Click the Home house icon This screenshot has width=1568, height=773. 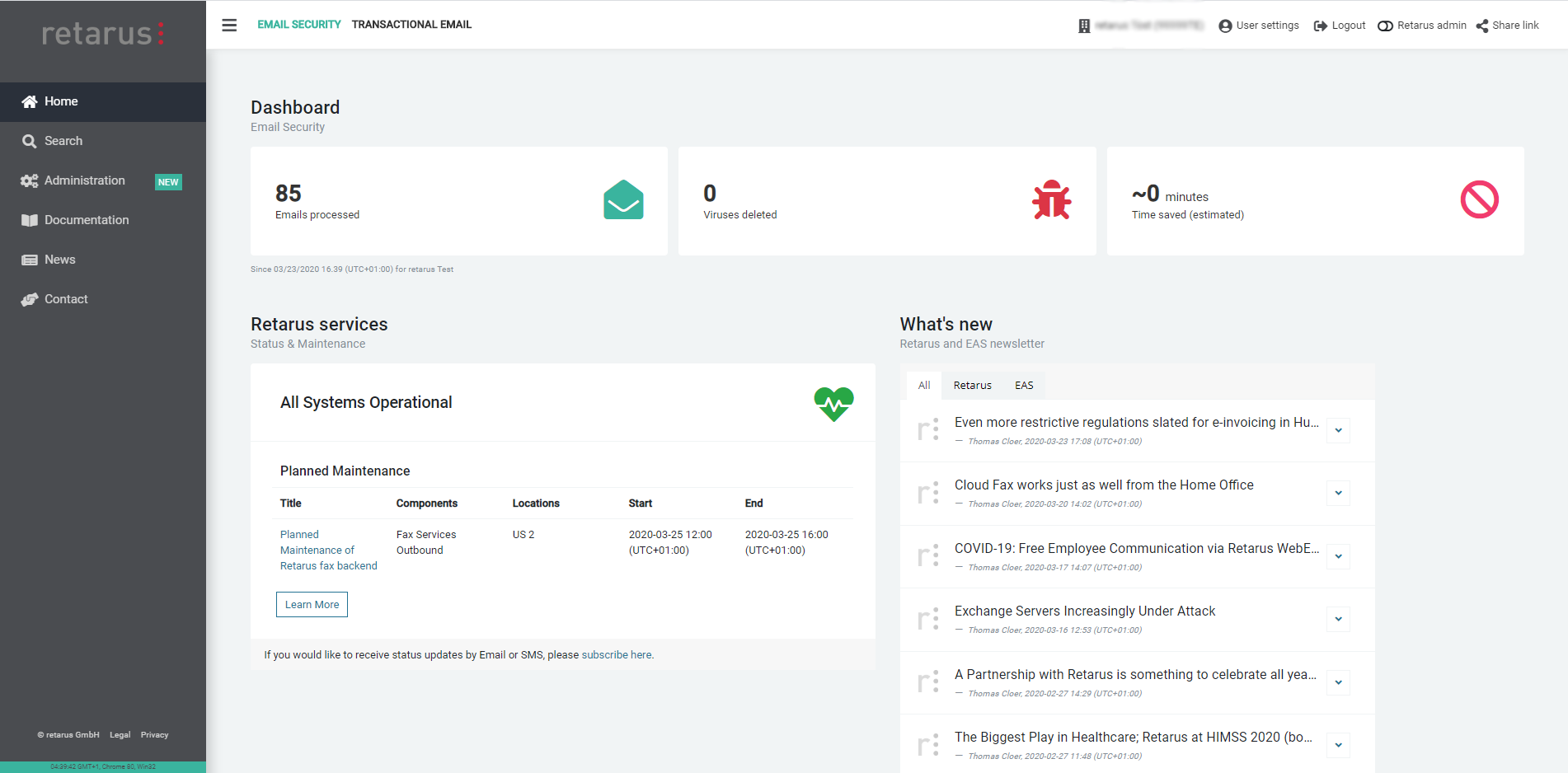pyautogui.click(x=30, y=101)
